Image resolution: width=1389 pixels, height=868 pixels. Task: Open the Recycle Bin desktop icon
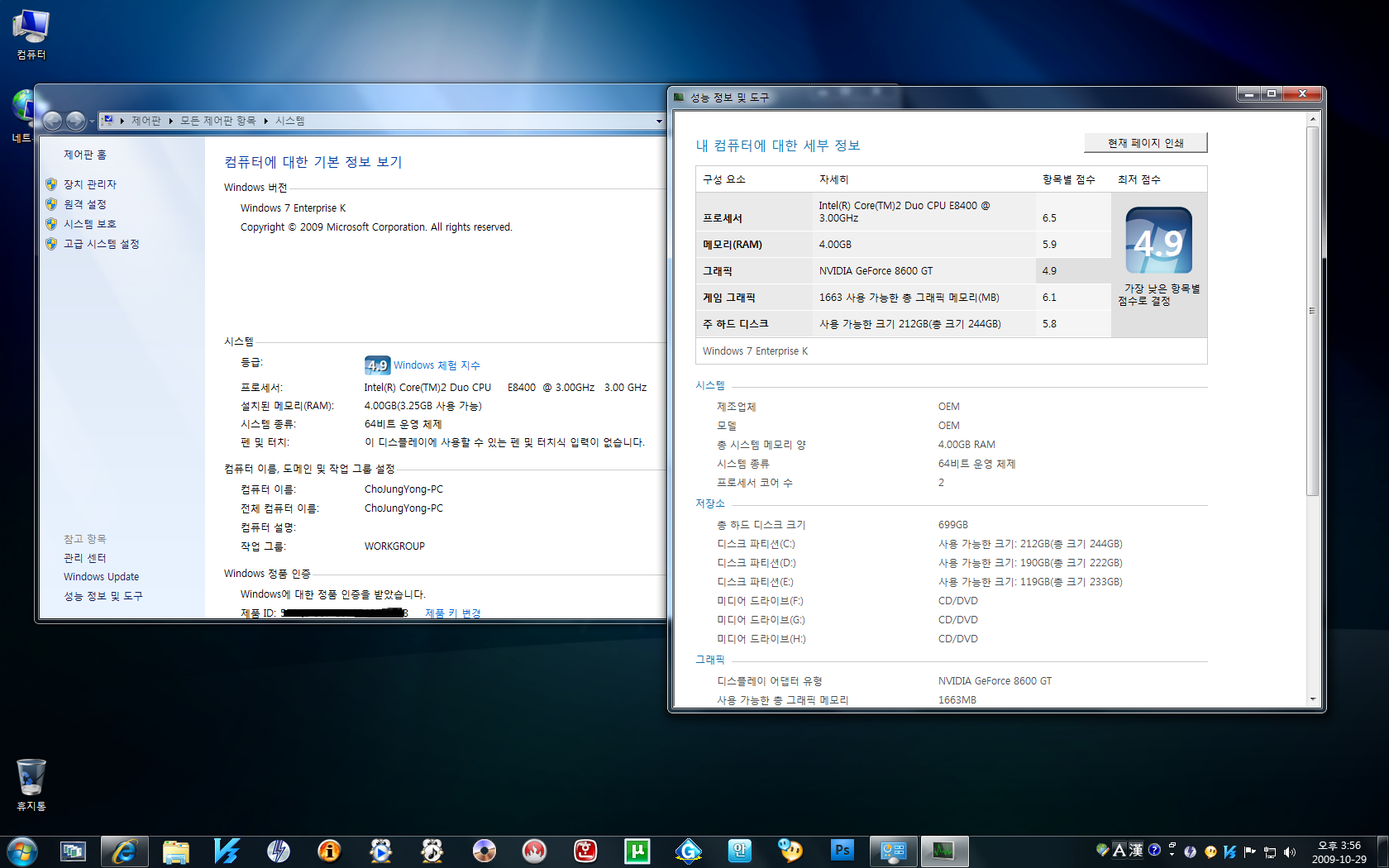(31, 785)
